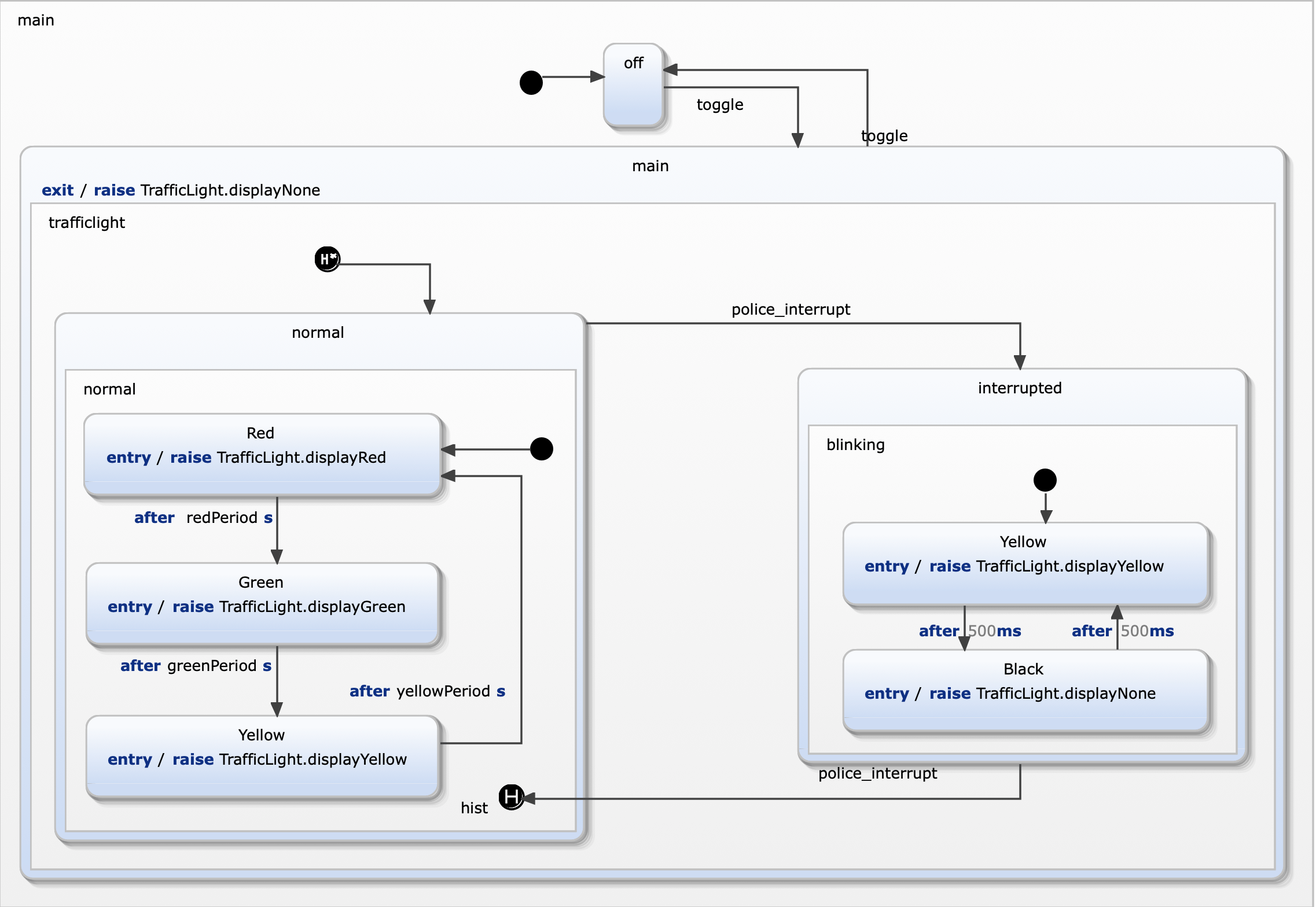Image resolution: width=1316 pixels, height=907 pixels.
Task: Click the Green state box
Action: [262, 604]
